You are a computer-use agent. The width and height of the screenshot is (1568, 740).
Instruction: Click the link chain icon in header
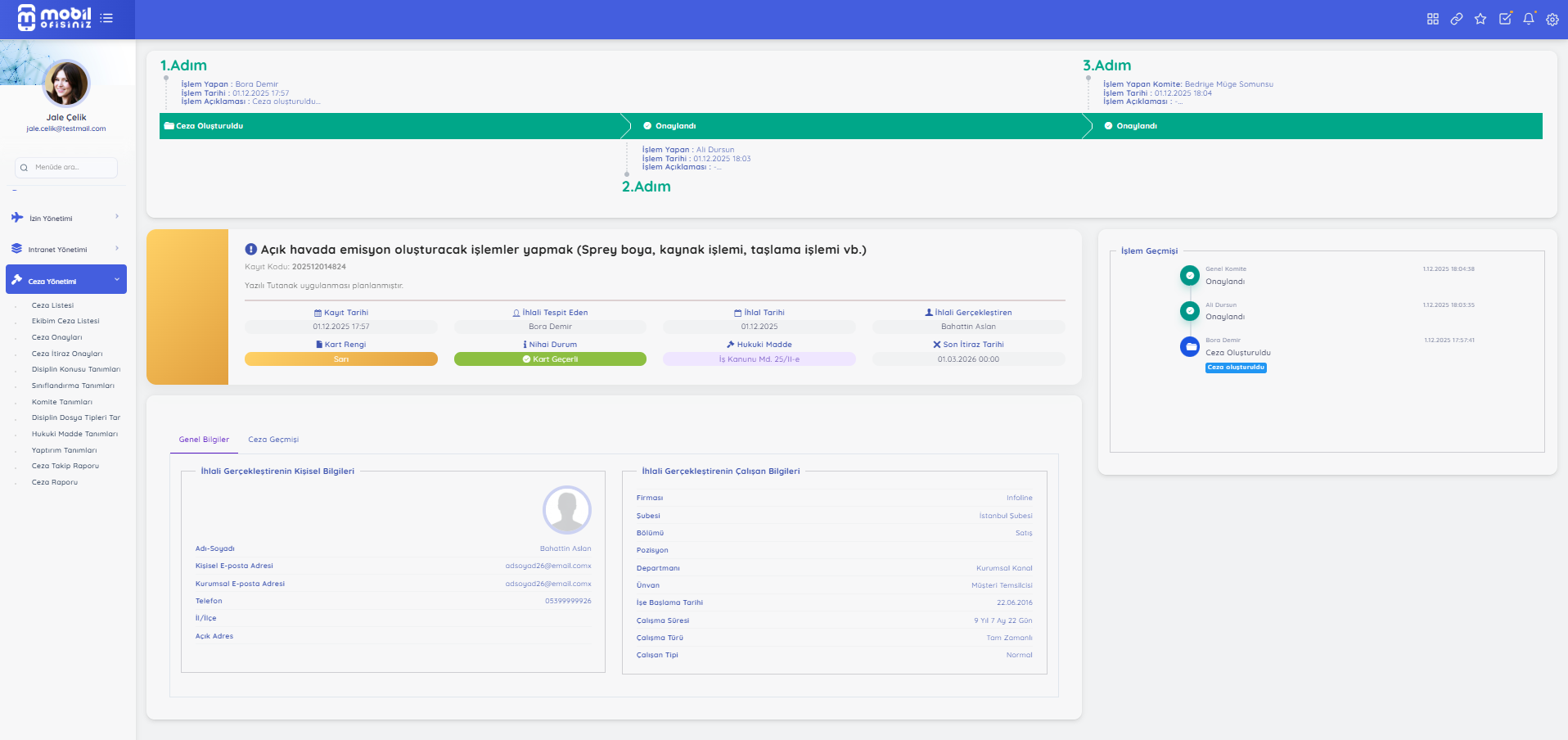pos(1456,19)
